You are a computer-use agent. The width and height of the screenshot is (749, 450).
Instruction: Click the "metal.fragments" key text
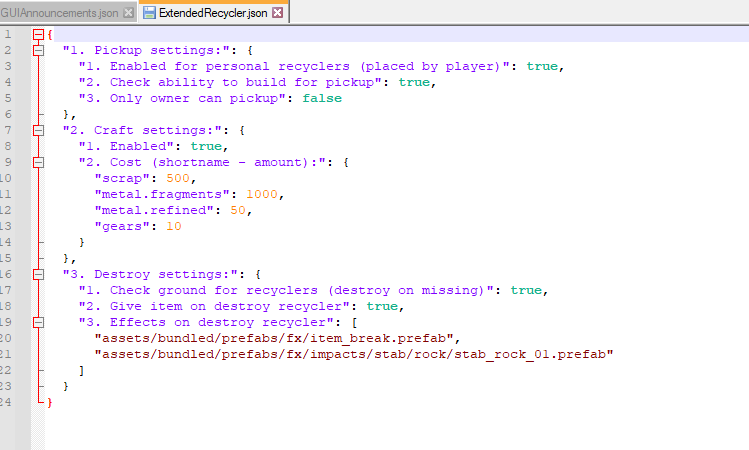coord(162,194)
